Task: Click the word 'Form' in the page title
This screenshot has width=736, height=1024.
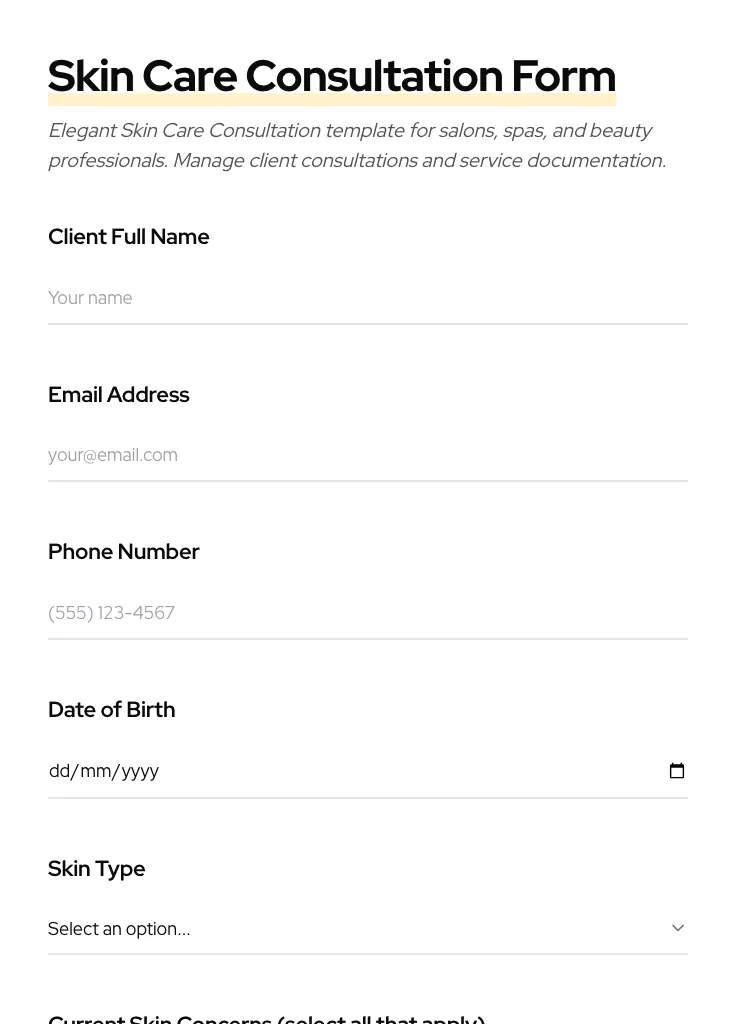Action: pos(563,76)
